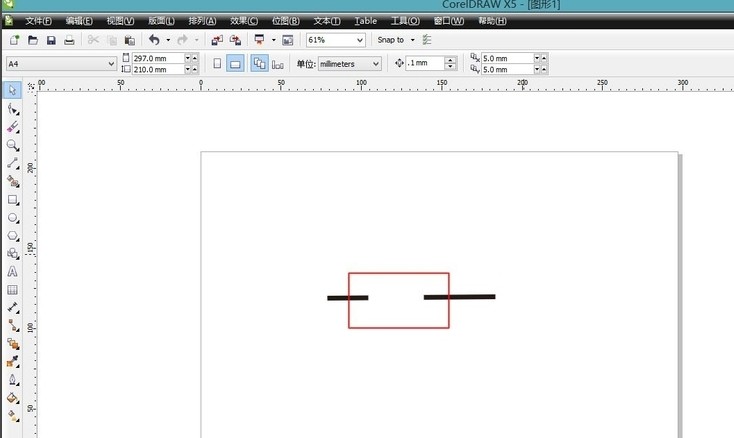Activate the Text tool
Viewport: 734px width, 438px height.
[x=13, y=271]
